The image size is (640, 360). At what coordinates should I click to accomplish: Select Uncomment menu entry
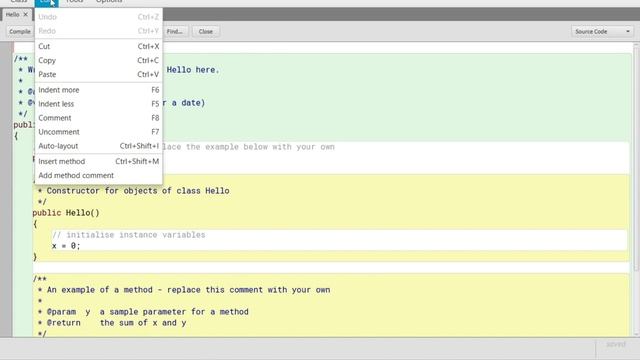[x=98, y=132]
